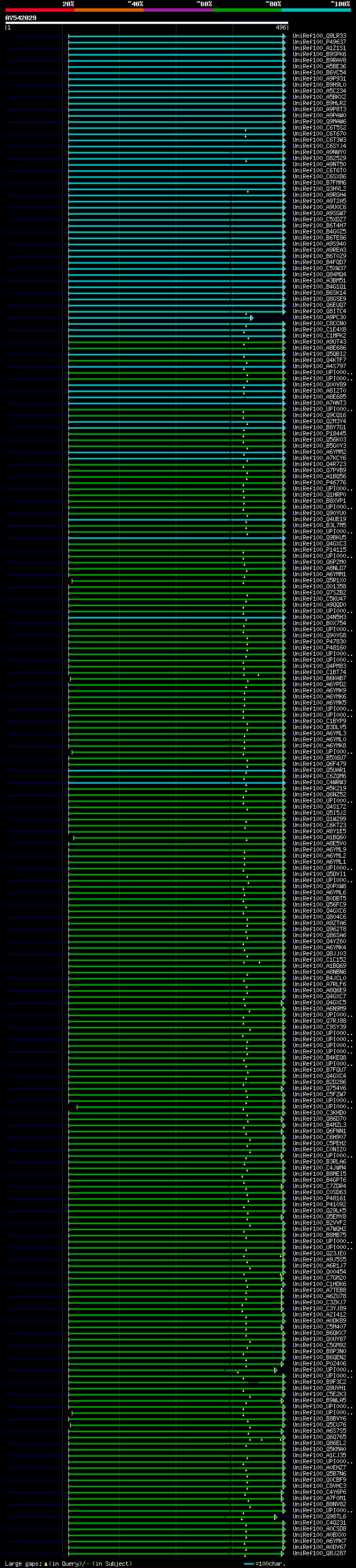Image resolution: width=356 pixels, height=1568 pixels.
Task: Select label UniRef100_Q9BKU5
Action: 319,537
